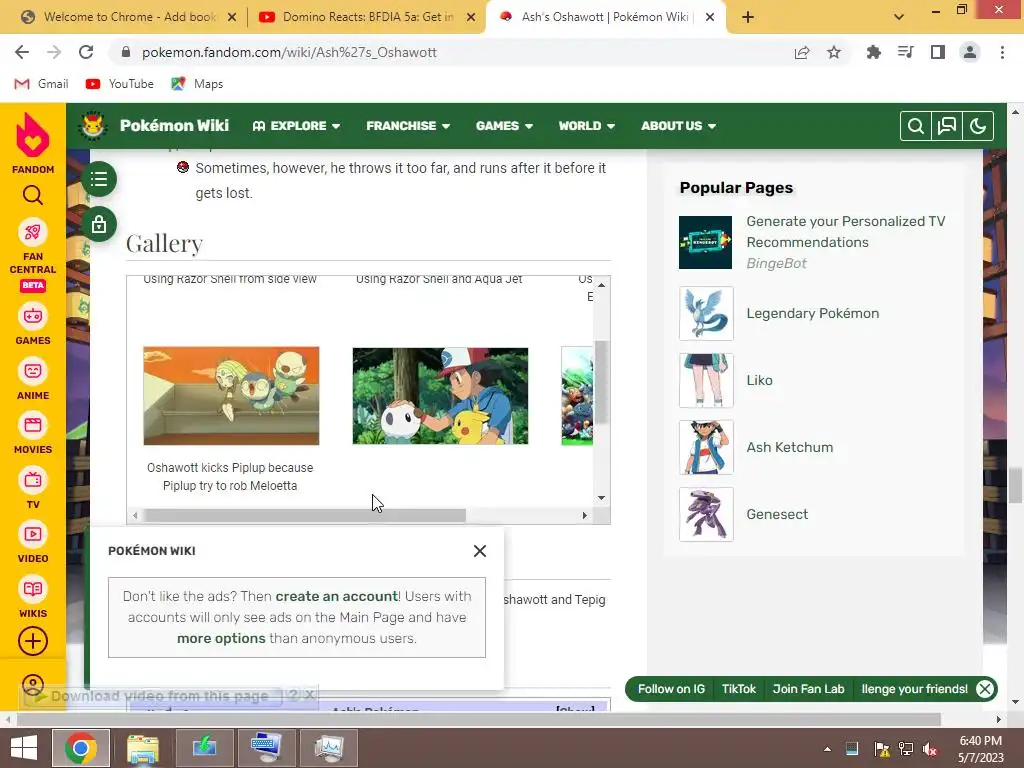1024x768 pixels.
Task: Open the Ash petting Oshawott gallery image
Action: click(x=440, y=396)
